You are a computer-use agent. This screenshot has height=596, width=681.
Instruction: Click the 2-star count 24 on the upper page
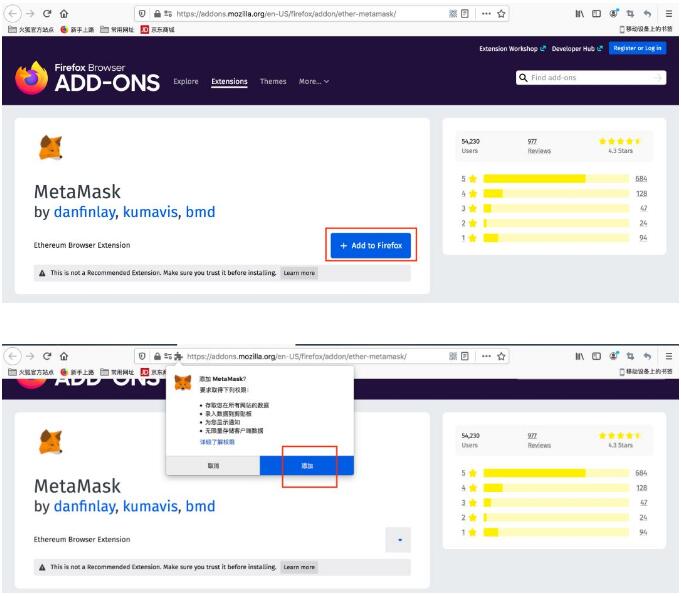643,223
